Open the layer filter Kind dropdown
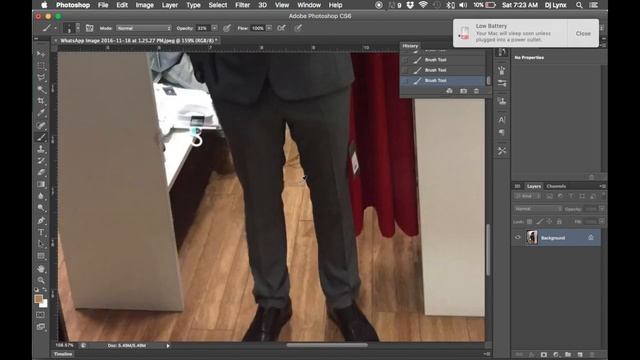This screenshot has width=640, height=360. point(527,196)
